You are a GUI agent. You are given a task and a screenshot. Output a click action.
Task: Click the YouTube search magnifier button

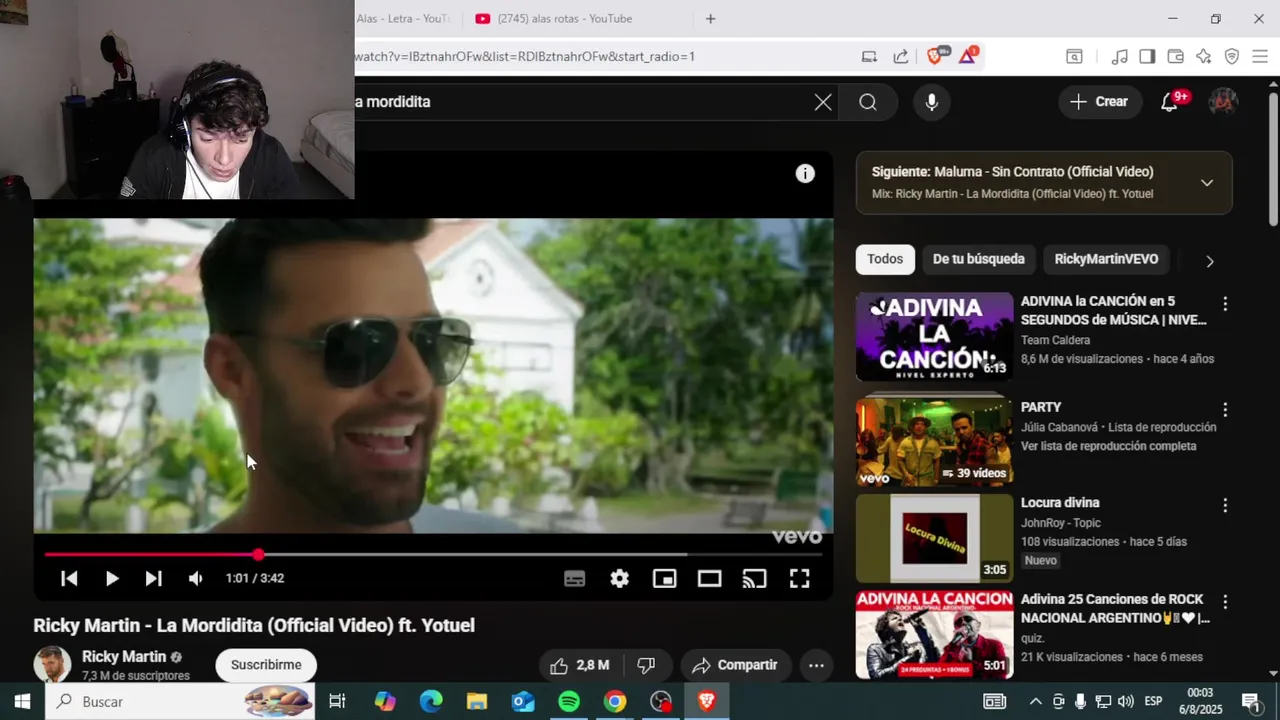click(868, 102)
